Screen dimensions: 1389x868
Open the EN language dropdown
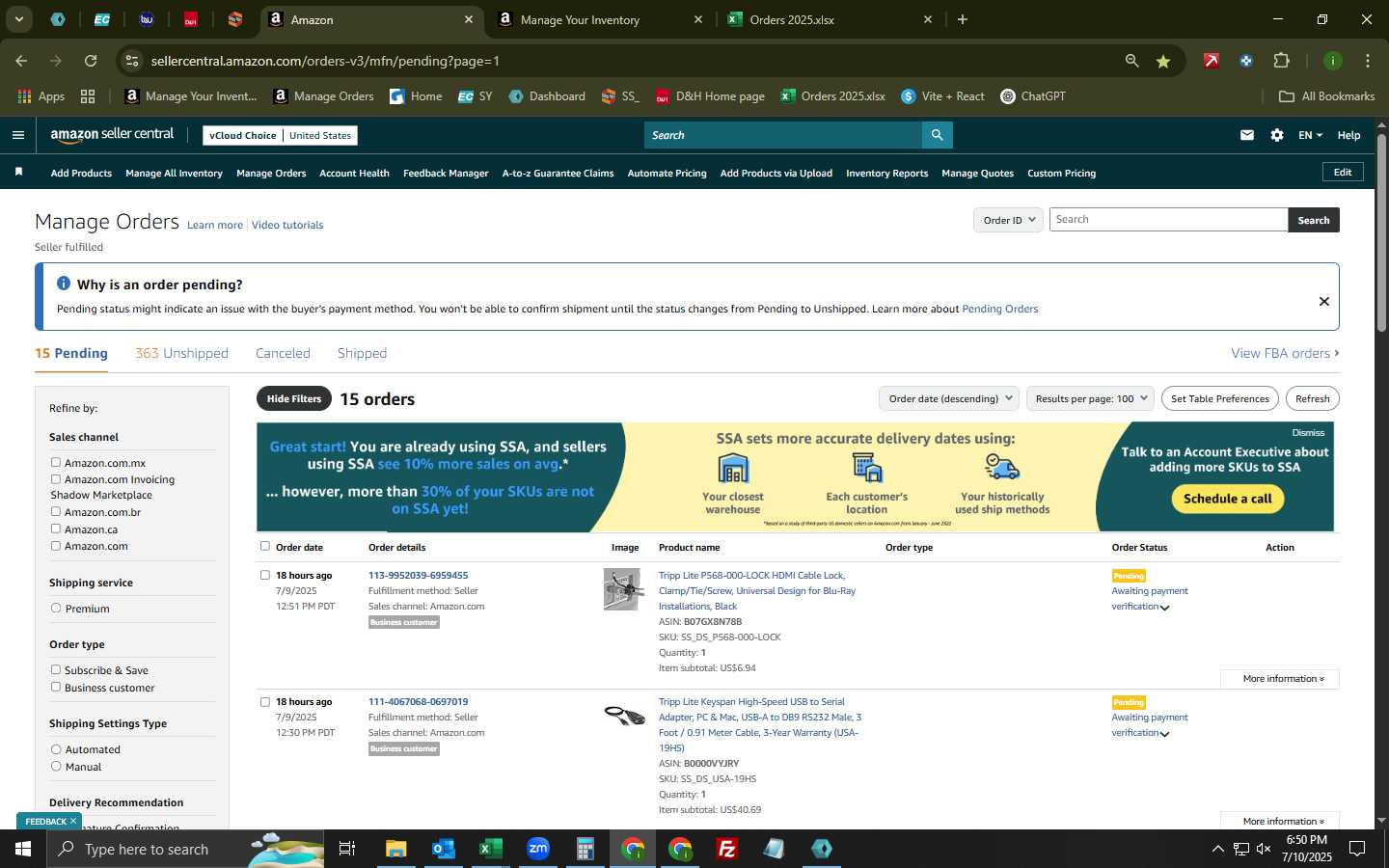[1310, 135]
